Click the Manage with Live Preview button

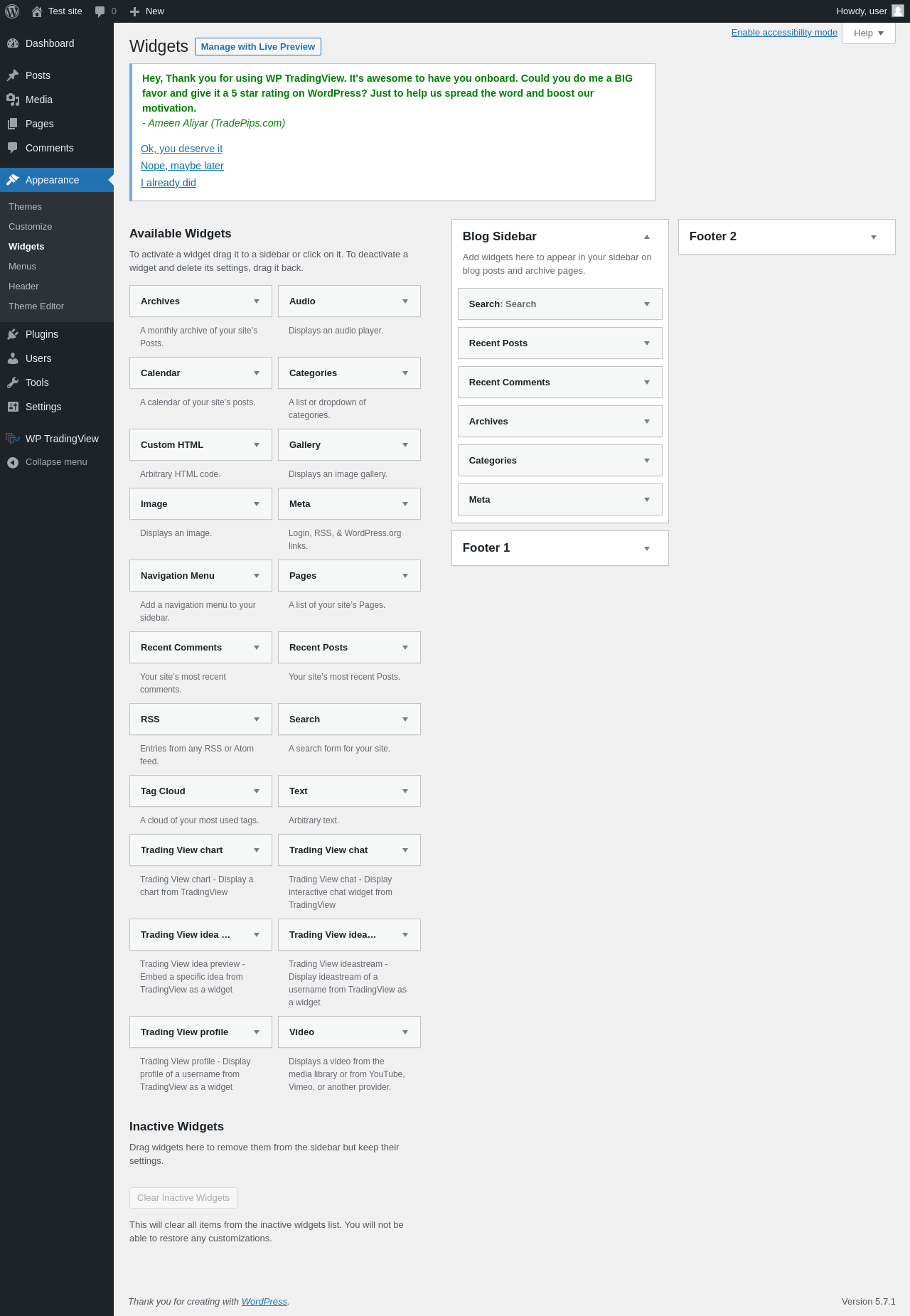pos(258,47)
